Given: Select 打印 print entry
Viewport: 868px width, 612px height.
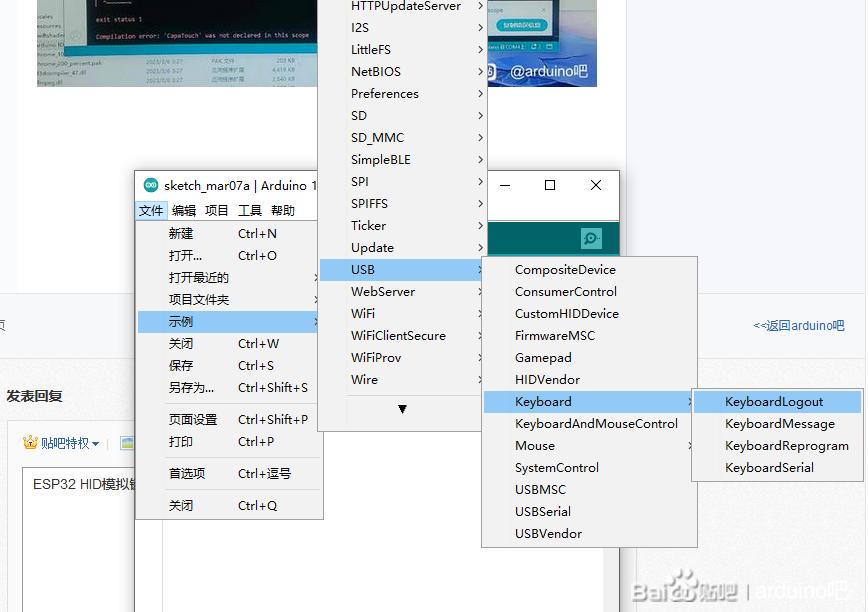Looking at the screenshot, I should coord(229,442).
